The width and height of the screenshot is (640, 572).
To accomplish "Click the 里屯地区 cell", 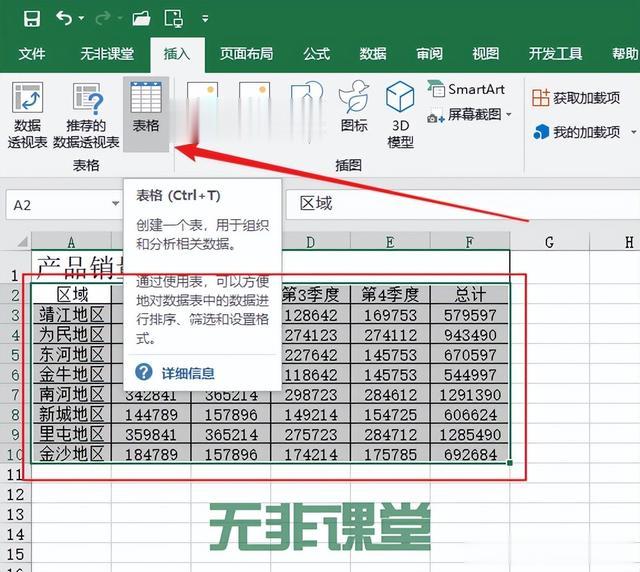I will (x=71, y=434).
